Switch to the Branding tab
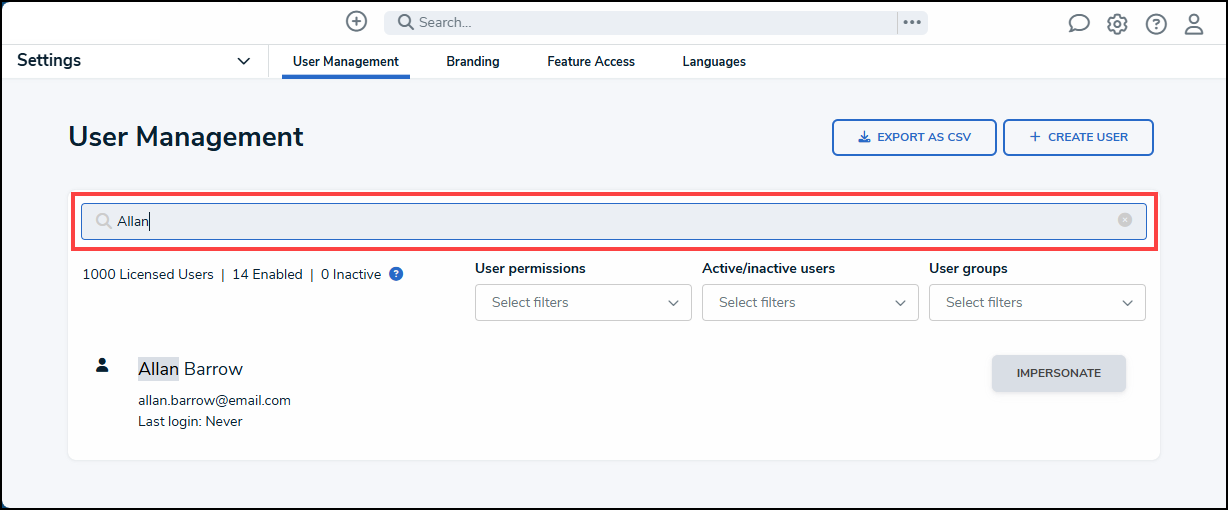The width and height of the screenshot is (1228, 510). click(x=473, y=62)
